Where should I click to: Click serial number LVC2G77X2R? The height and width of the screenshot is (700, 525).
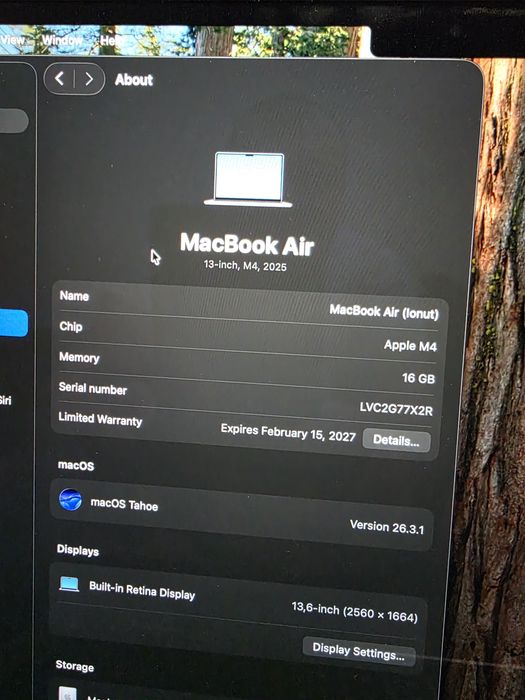pos(396,408)
